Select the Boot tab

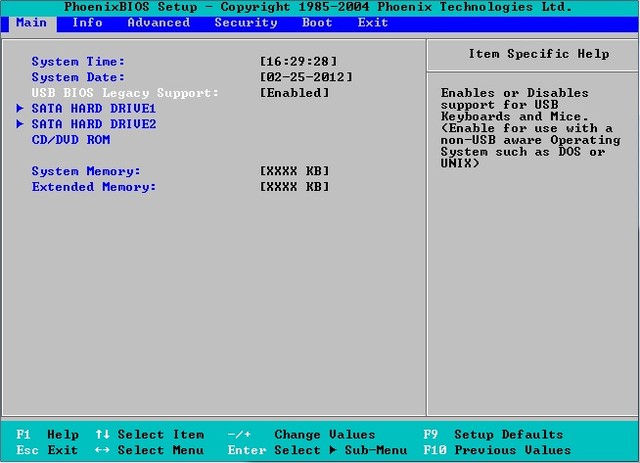(317, 22)
